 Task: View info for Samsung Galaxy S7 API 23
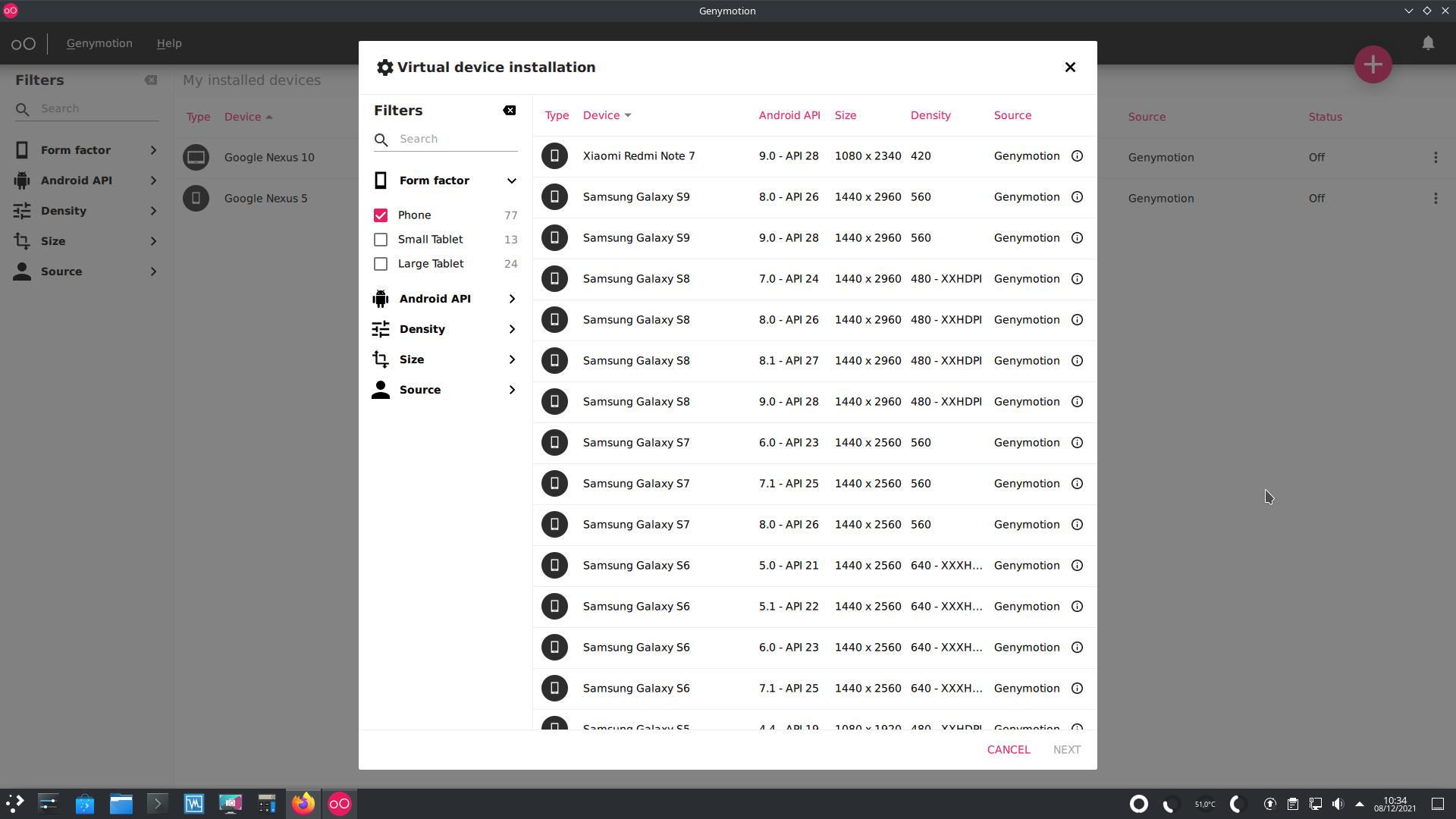1077,443
